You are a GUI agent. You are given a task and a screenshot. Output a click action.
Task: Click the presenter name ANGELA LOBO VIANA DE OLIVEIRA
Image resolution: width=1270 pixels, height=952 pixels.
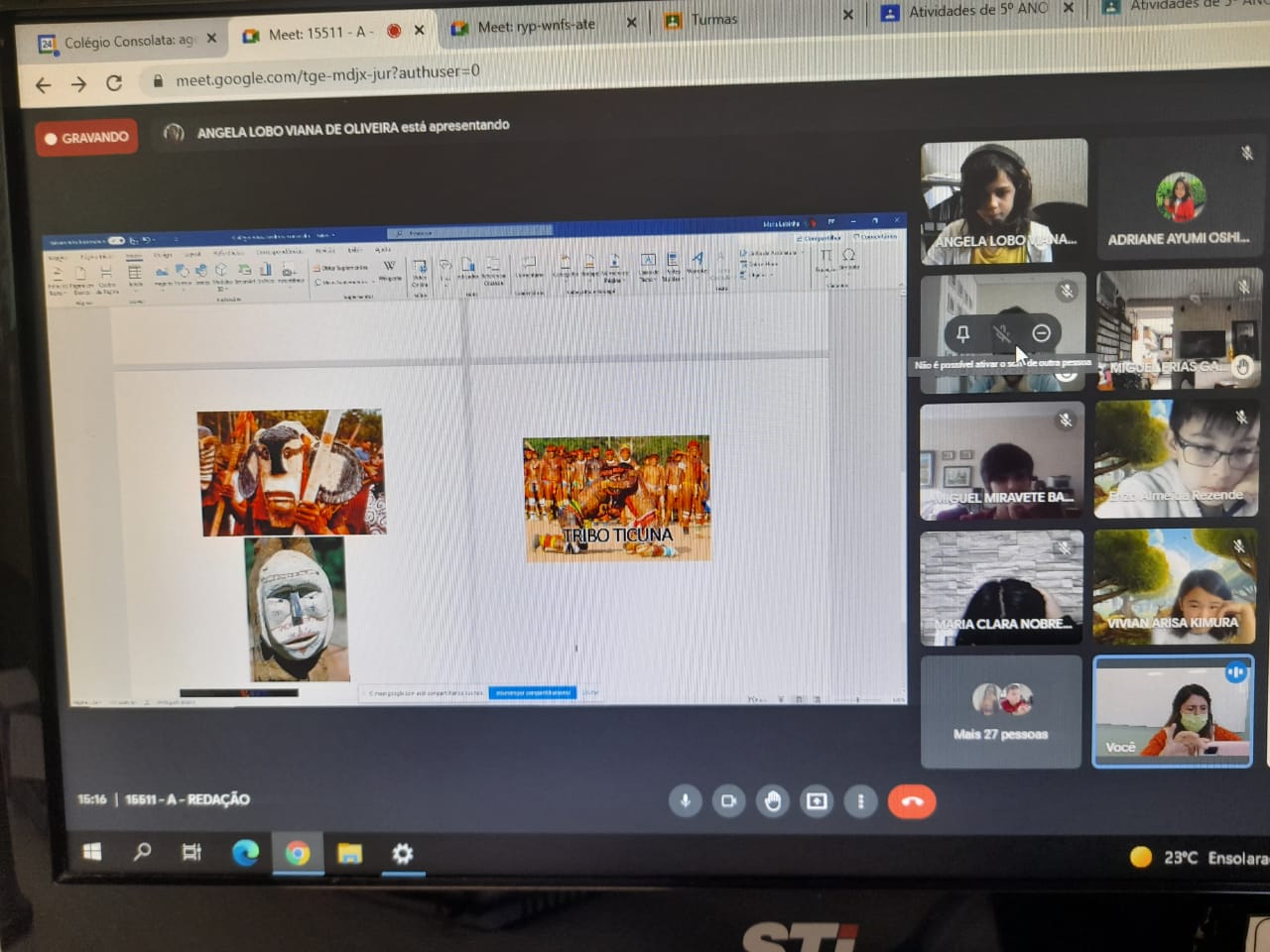click(x=298, y=130)
